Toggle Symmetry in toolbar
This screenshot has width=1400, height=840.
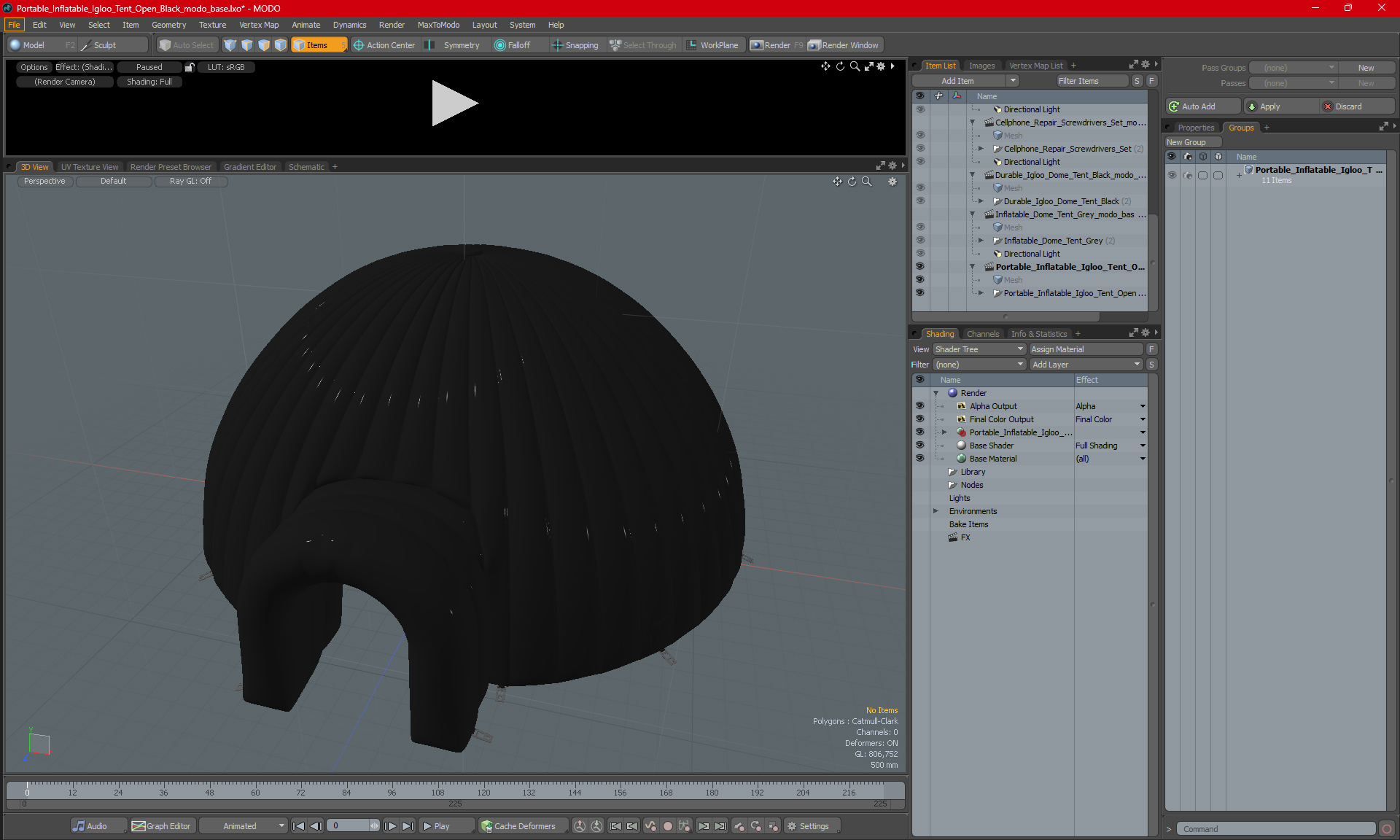454,45
